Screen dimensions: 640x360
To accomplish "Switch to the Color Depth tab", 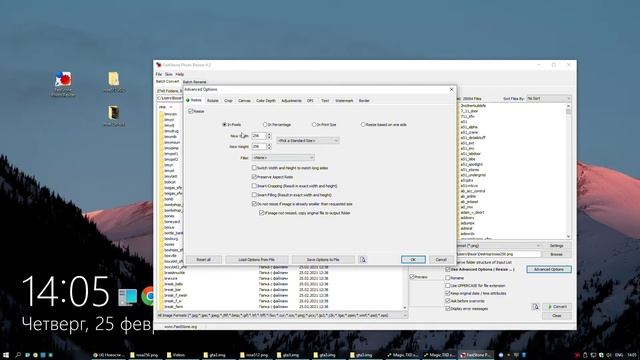I will click(266, 100).
